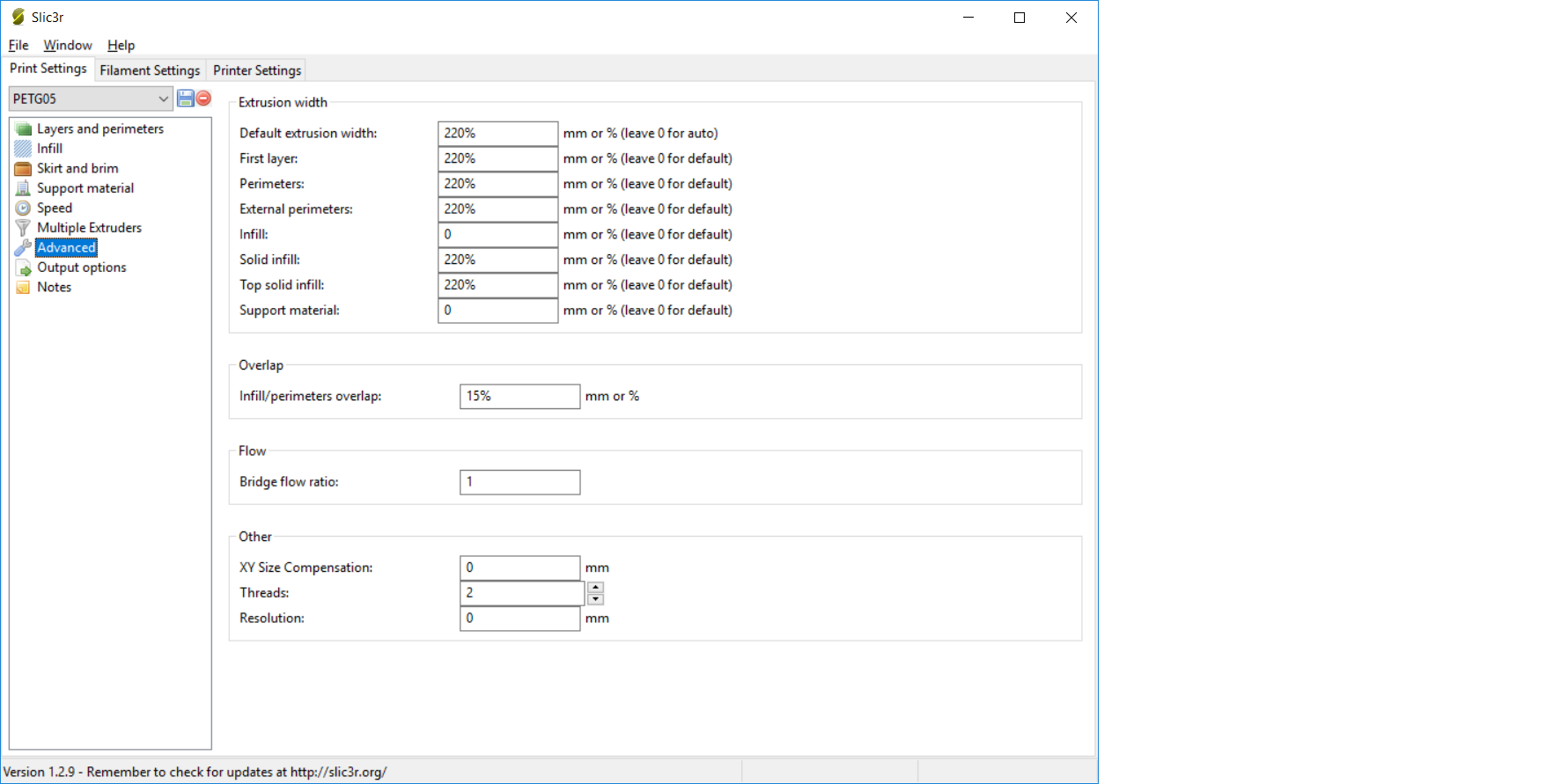This screenshot has width=1561, height=784.
Task: Switch to the Printer Settings tab
Action: coord(257,70)
